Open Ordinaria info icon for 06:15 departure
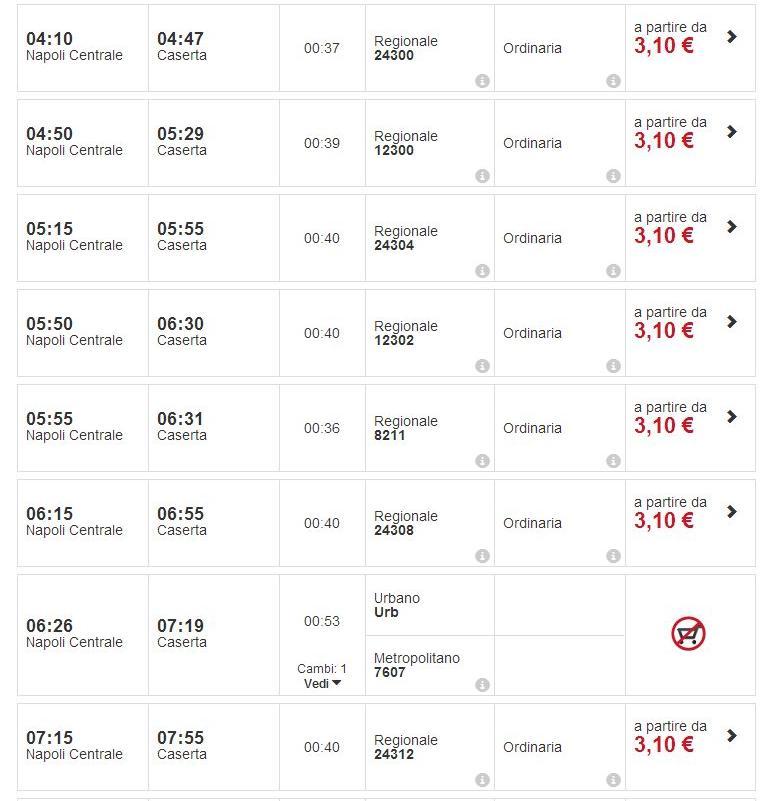This screenshot has width=763, height=801. pyautogui.click(x=613, y=556)
